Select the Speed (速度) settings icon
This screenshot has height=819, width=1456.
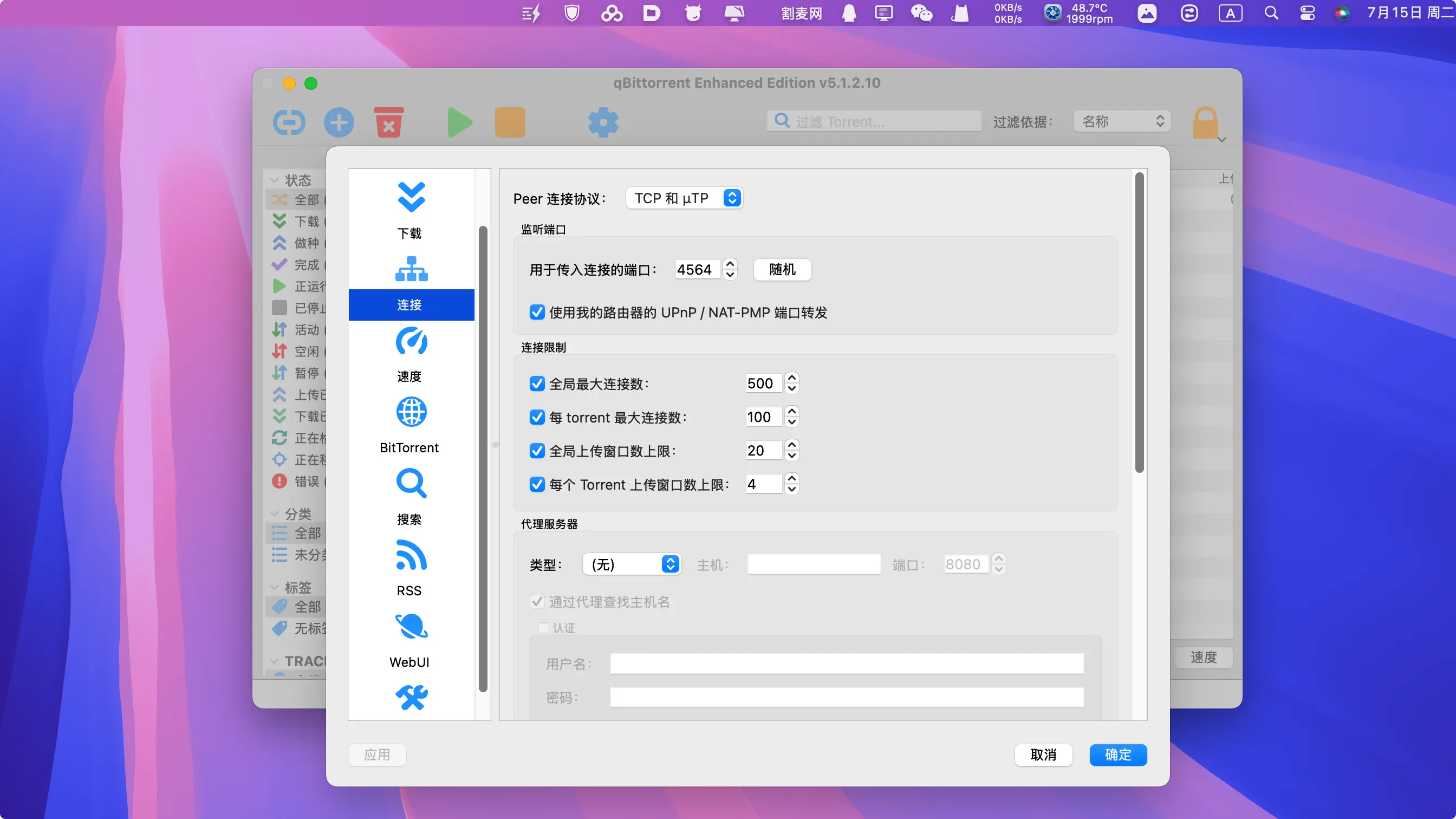point(411,342)
